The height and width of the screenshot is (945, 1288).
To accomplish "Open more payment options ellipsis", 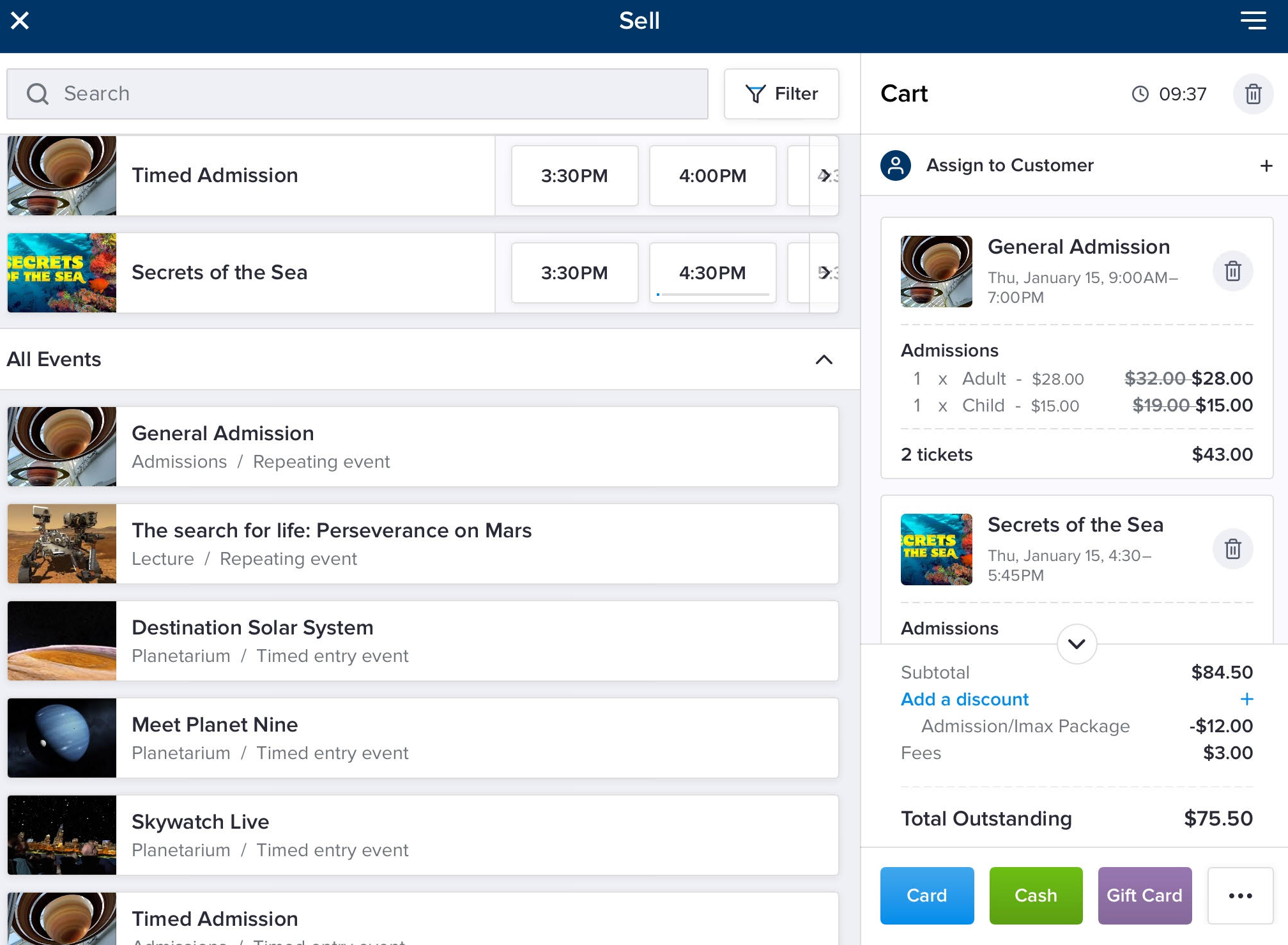I will [x=1239, y=895].
